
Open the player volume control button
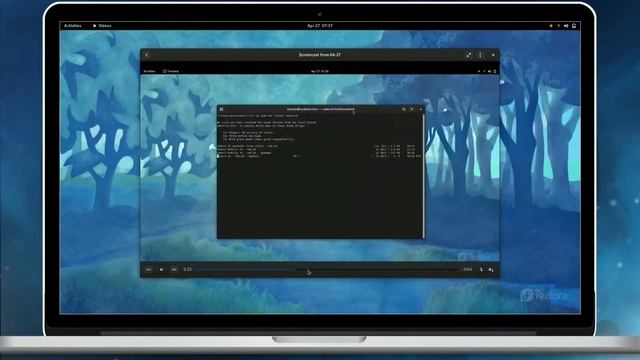[x=491, y=269]
